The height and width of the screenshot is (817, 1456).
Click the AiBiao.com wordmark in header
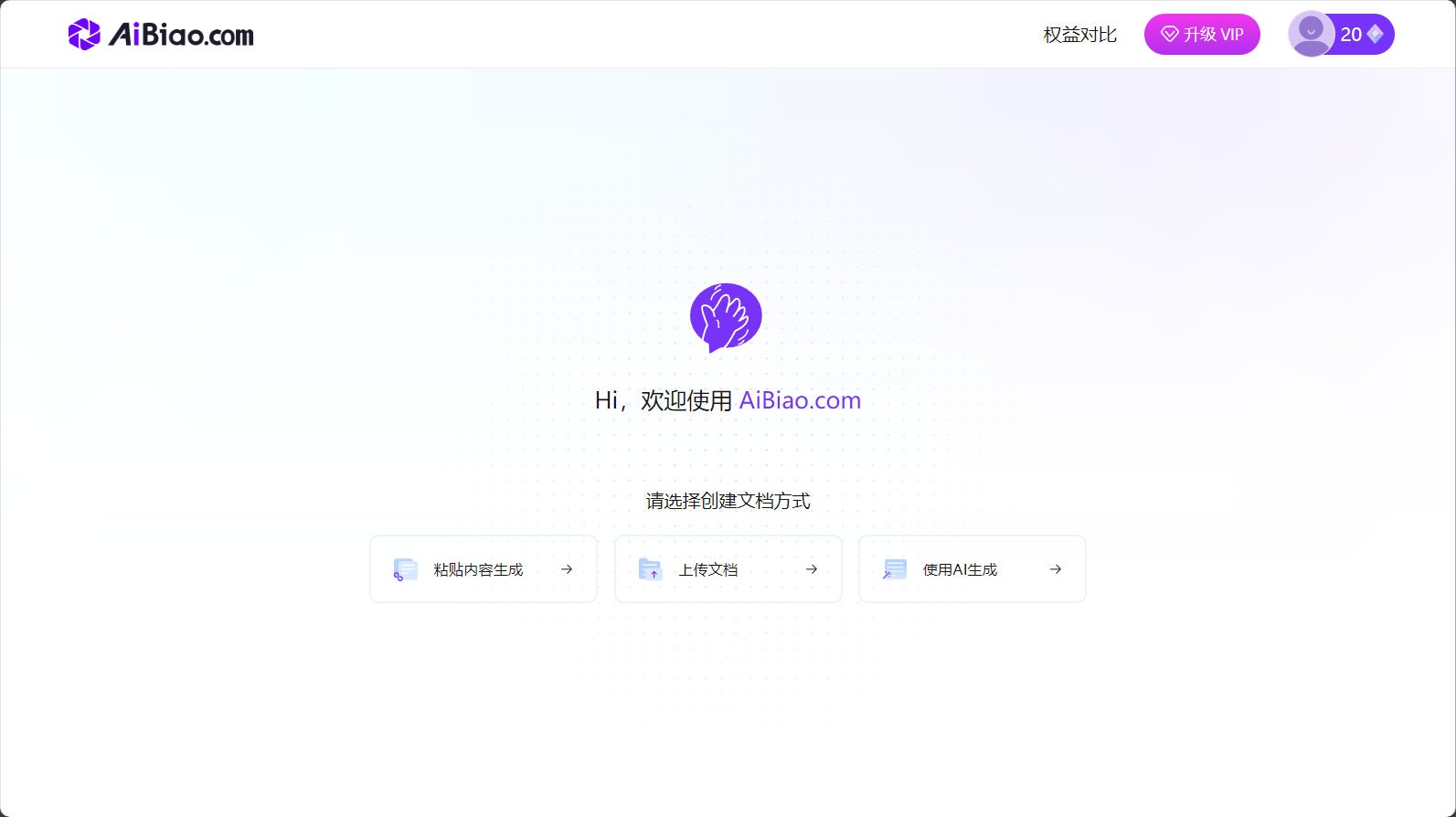pyautogui.click(x=181, y=35)
